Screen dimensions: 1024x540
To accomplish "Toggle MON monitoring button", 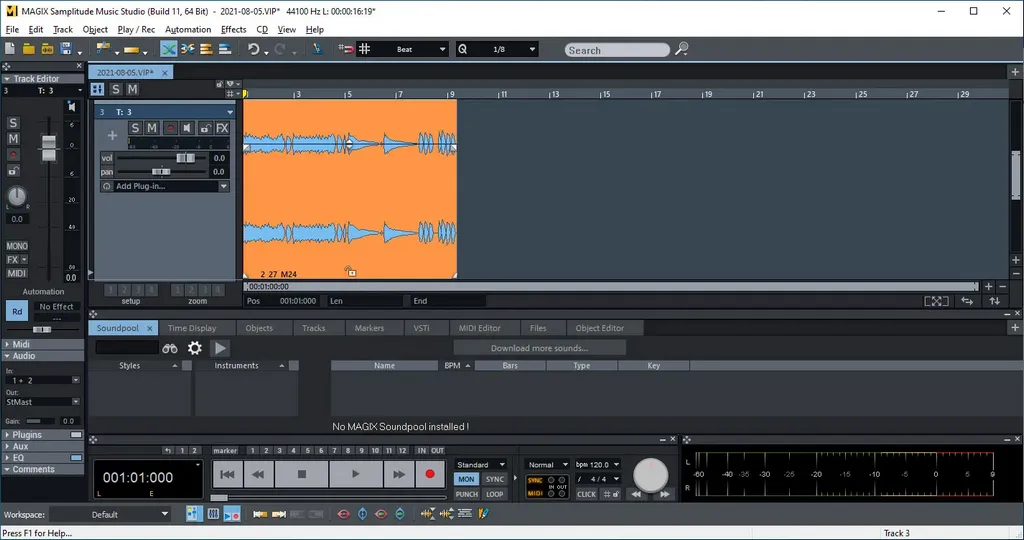I will click(x=466, y=479).
